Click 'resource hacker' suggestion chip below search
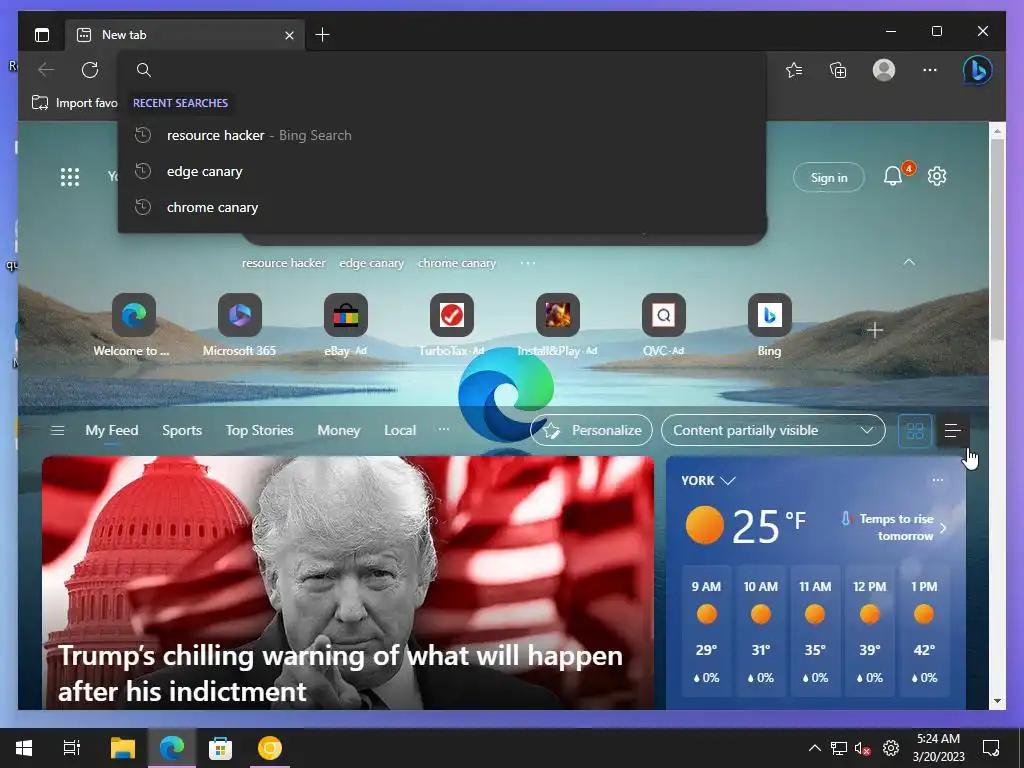 click(x=283, y=263)
